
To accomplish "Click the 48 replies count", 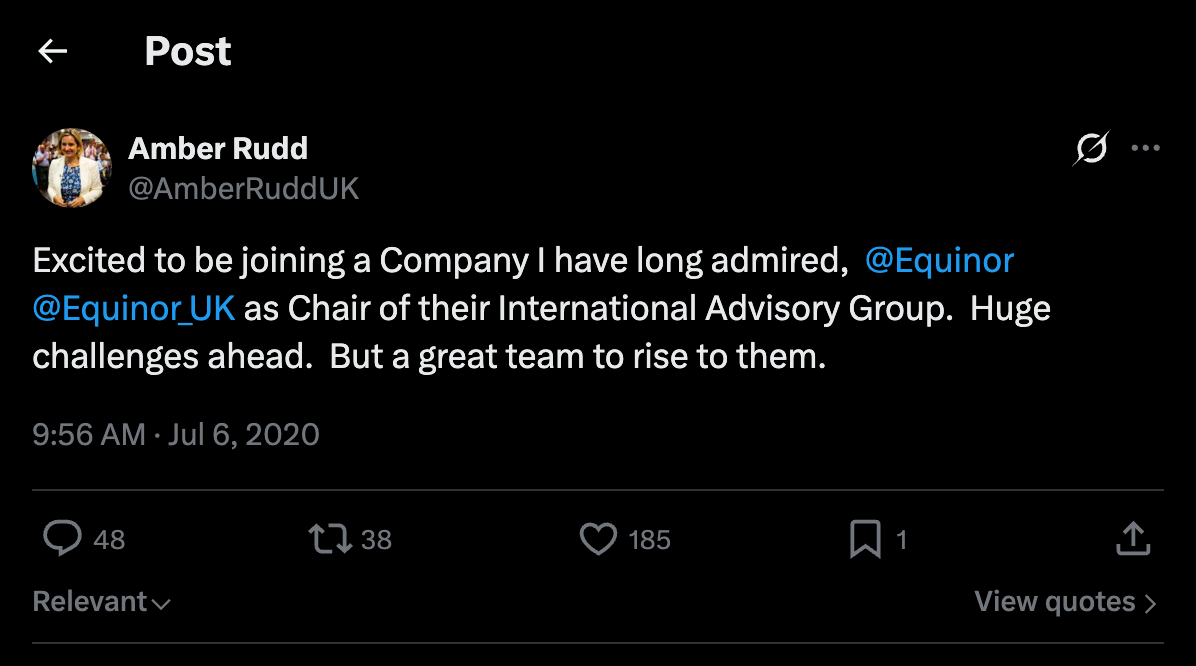I will [x=109, y=540].
